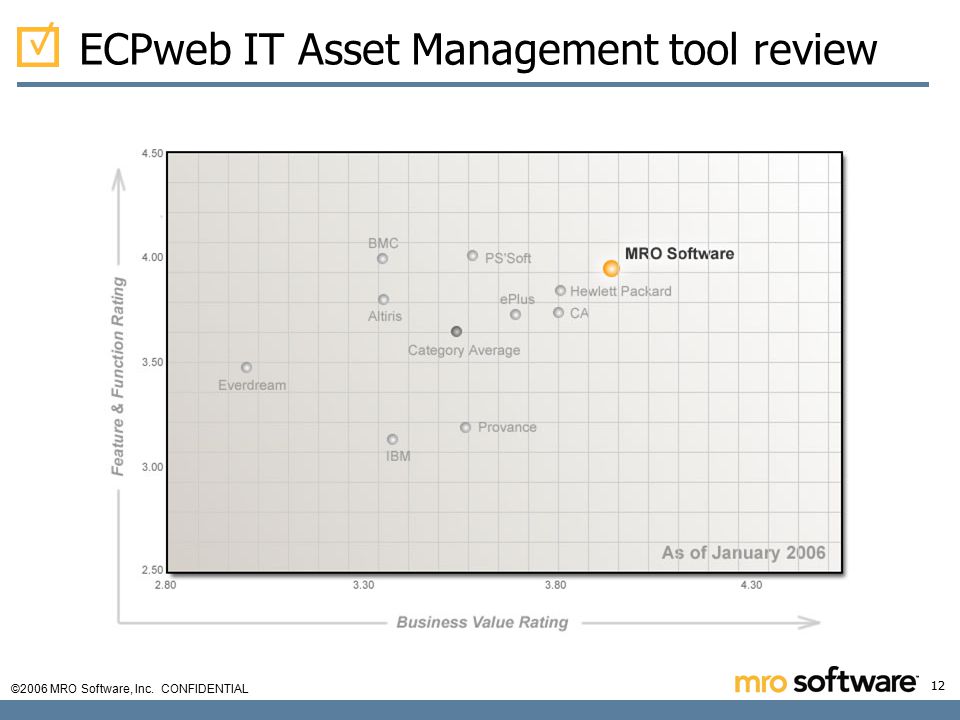Select the CA data point
The image size is (960, 720).
point(558,312)
